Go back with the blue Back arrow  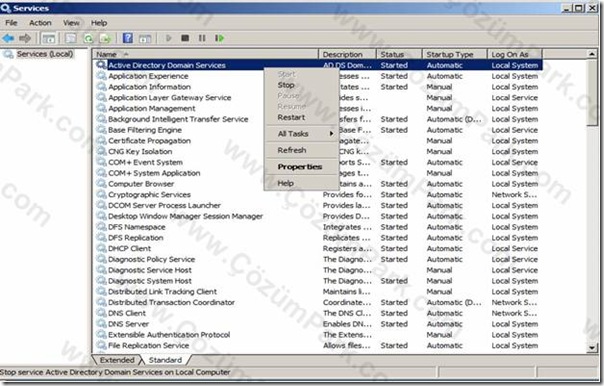(8, 38)
